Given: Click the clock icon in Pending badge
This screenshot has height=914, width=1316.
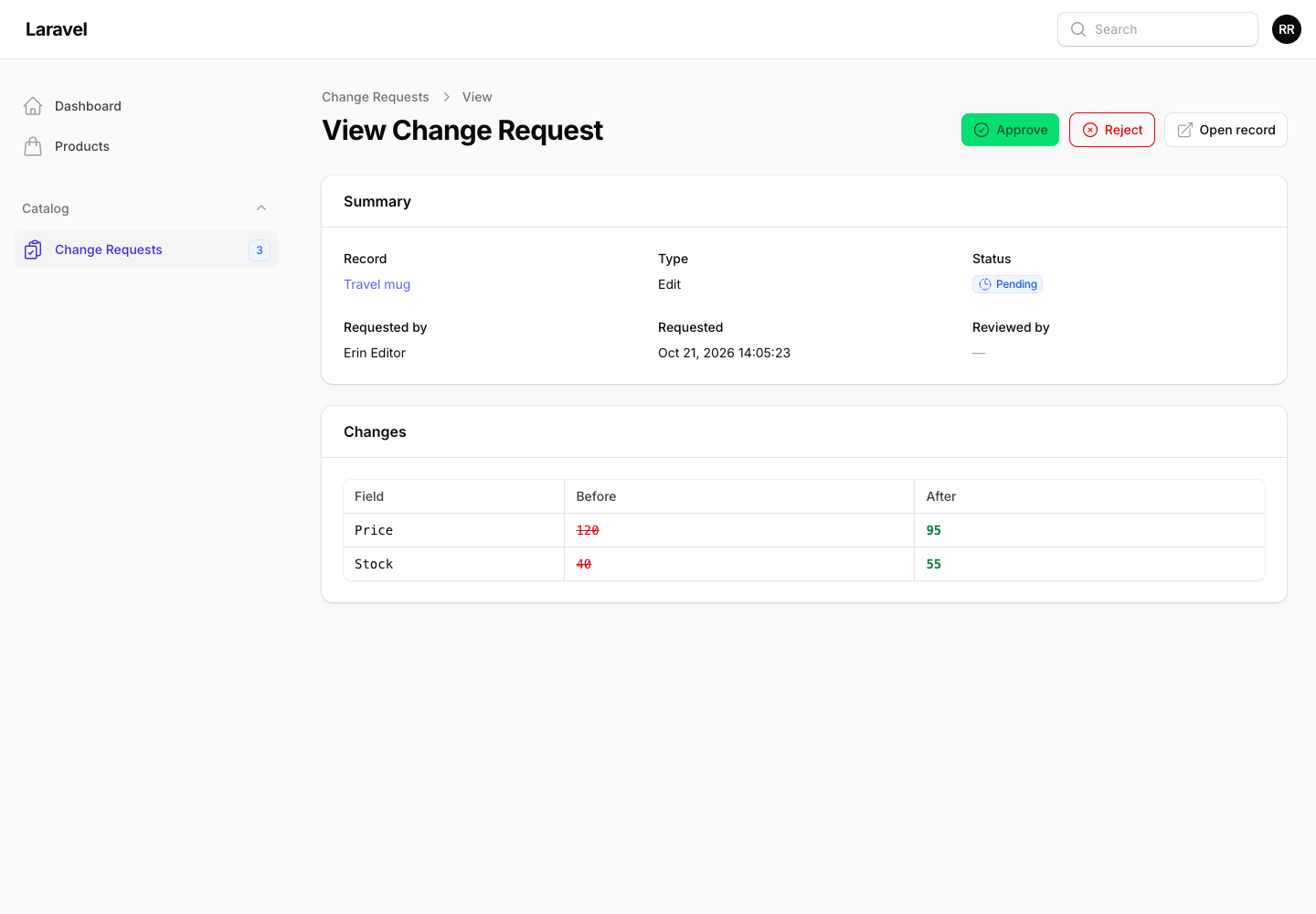Looking at the screenshot, I should 985,284.
